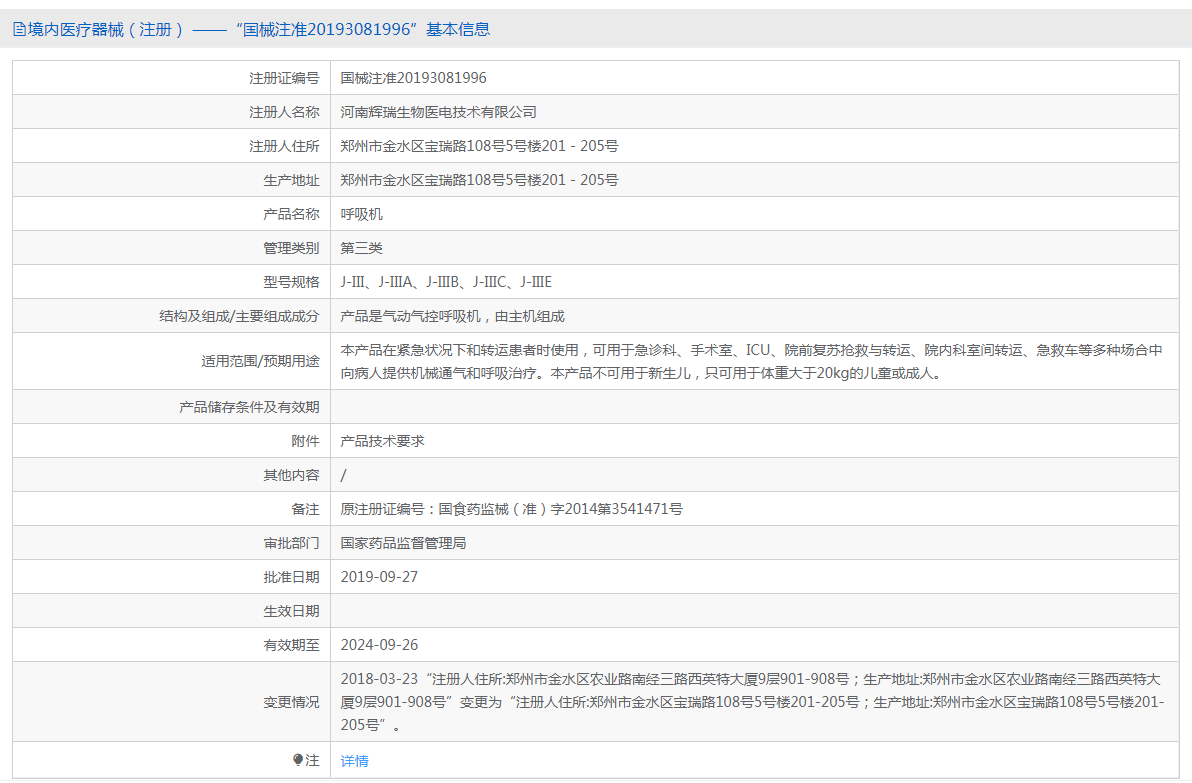
Task: Select the expiry date 2024-09-26
Action: coord(379,645)
